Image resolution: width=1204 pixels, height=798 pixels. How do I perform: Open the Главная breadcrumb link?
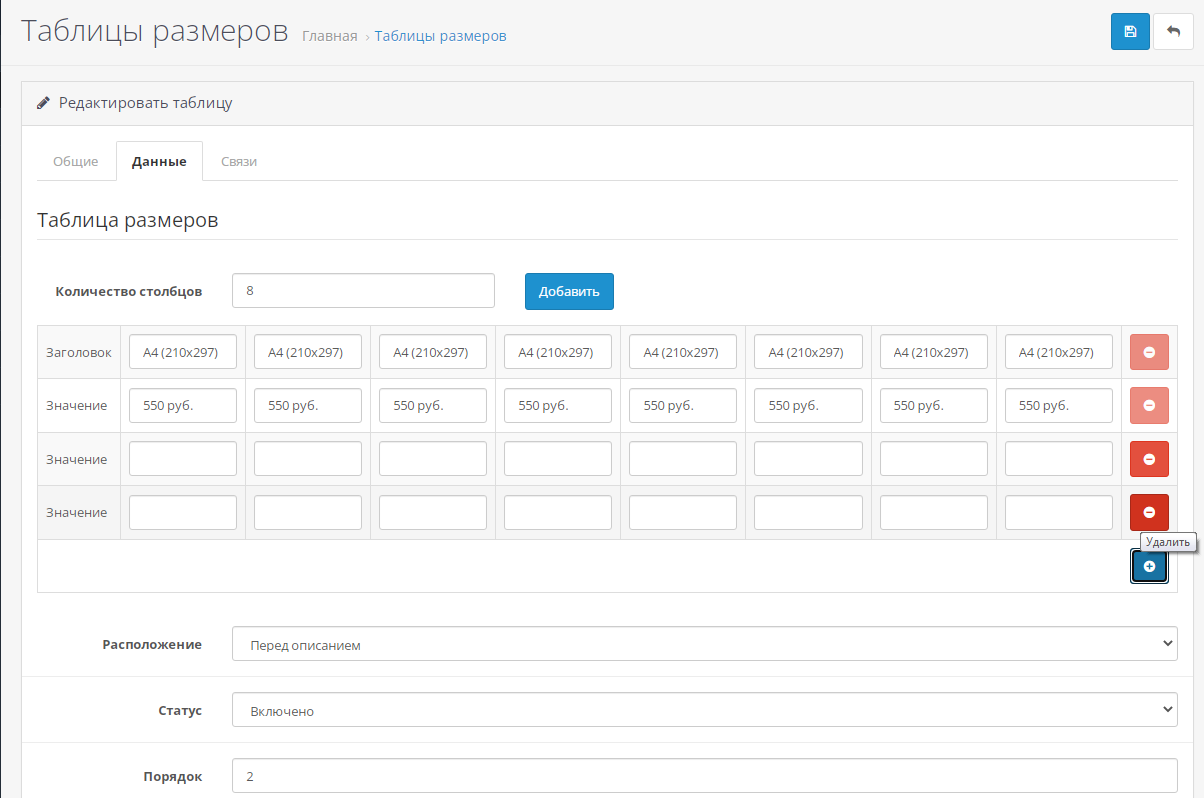329,36
